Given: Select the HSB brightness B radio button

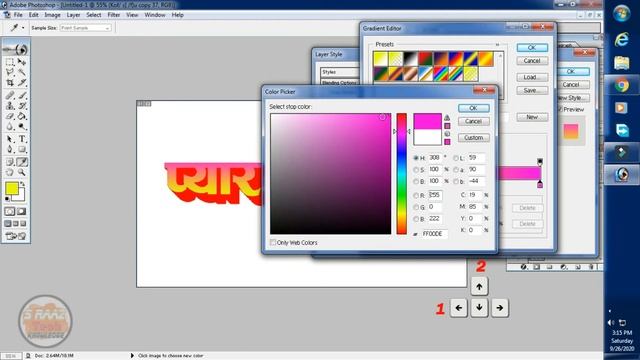Looking at the screenshot, I should click(416, 182).
